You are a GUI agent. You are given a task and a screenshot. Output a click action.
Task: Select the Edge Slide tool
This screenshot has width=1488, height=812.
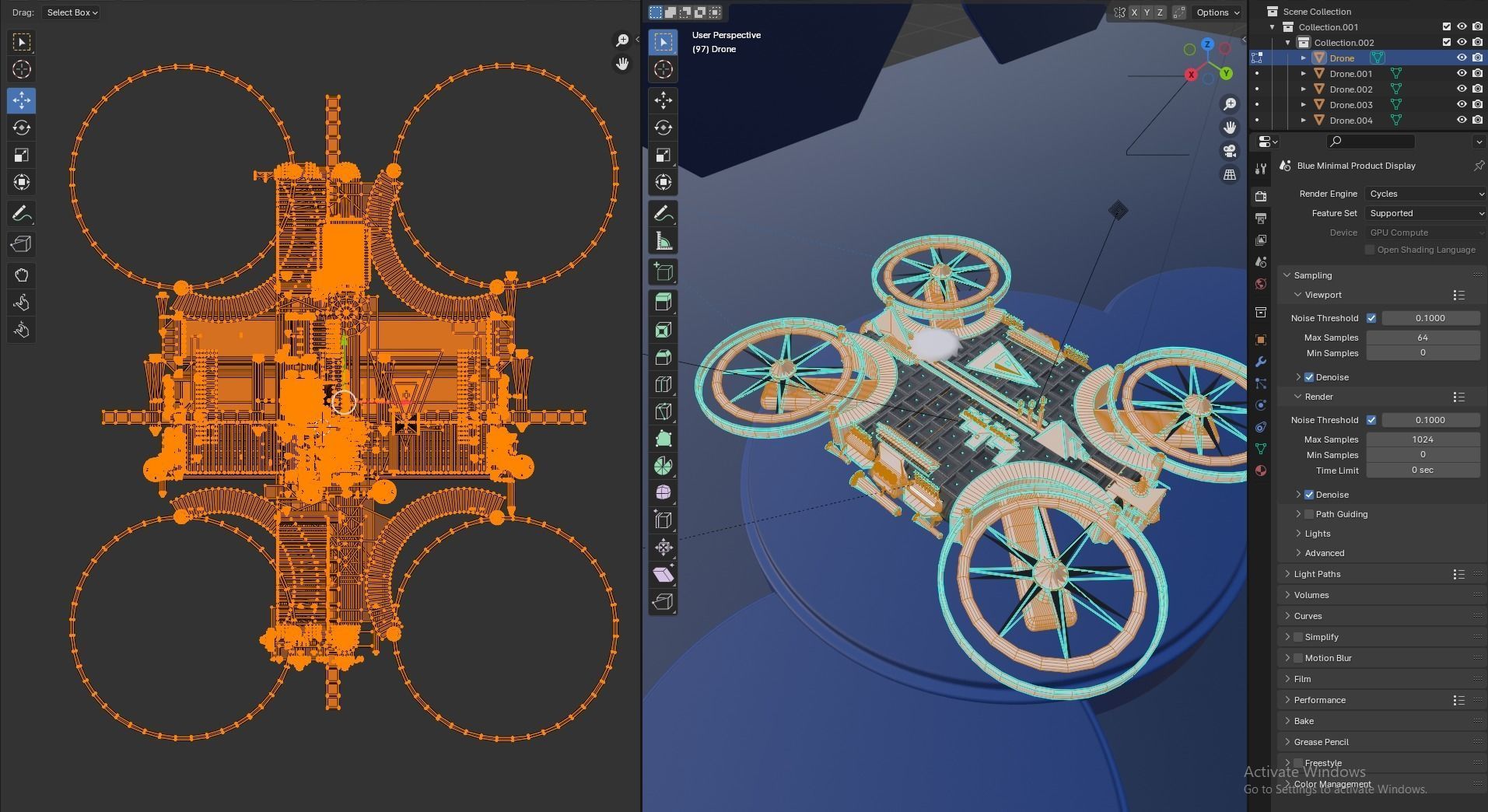click(663, 520)
